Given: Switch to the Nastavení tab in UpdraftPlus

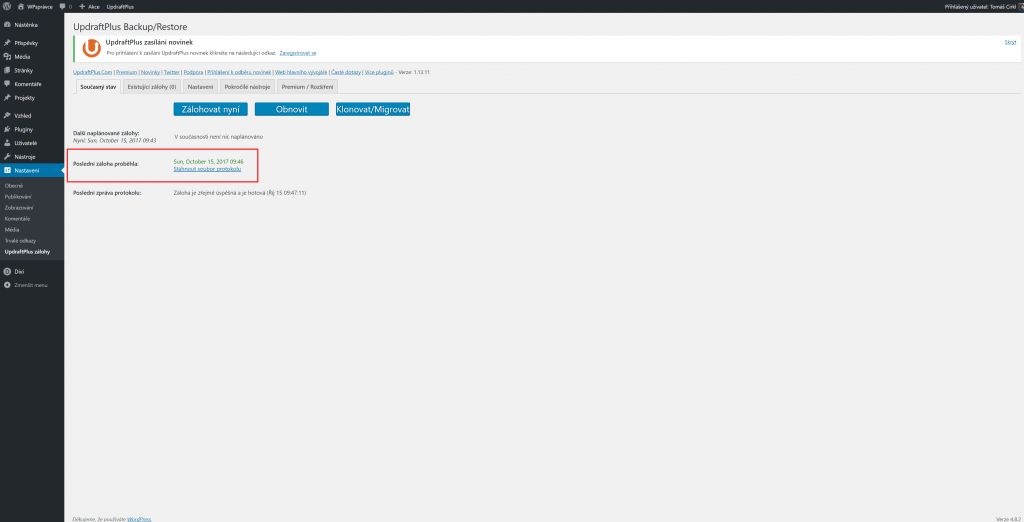Looking at the screenshot, I should (200, 87).
